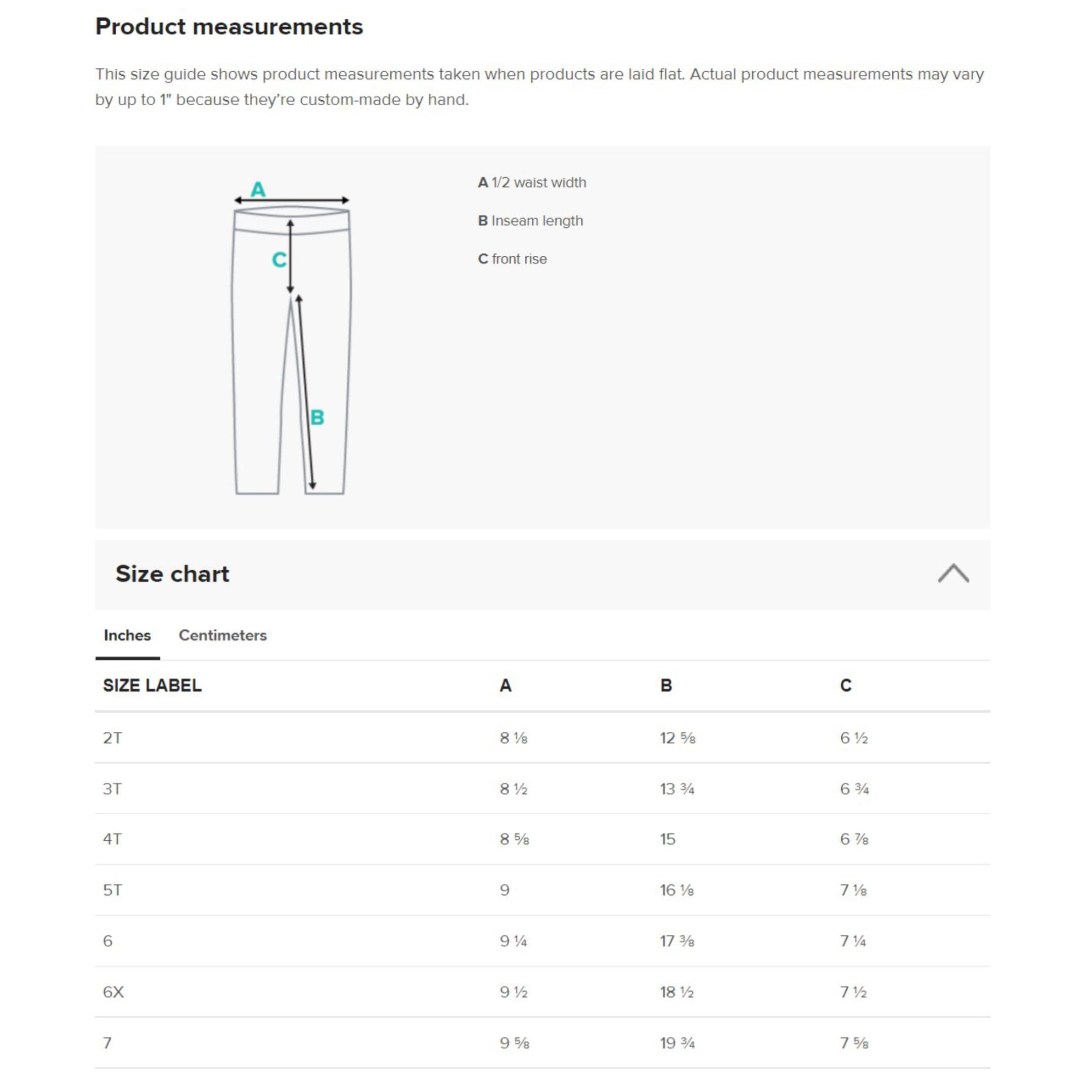Click the Product measurements heading
Viewport: 1092px width, 1092px height.
[229, 27]
